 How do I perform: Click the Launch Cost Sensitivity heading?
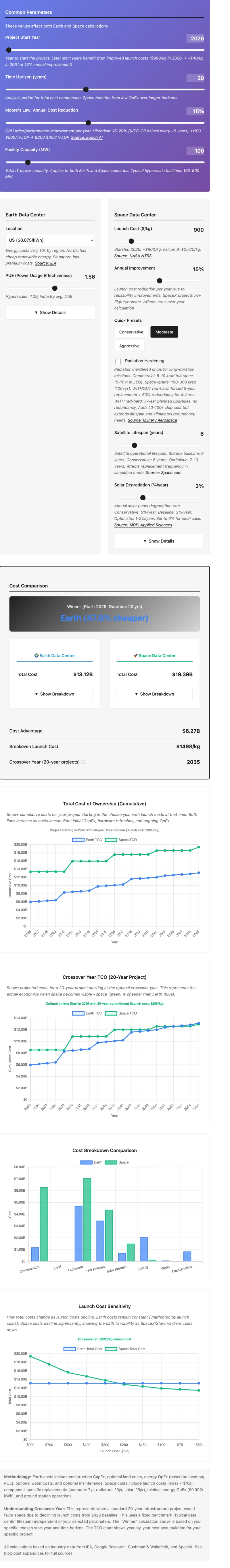105,1306
